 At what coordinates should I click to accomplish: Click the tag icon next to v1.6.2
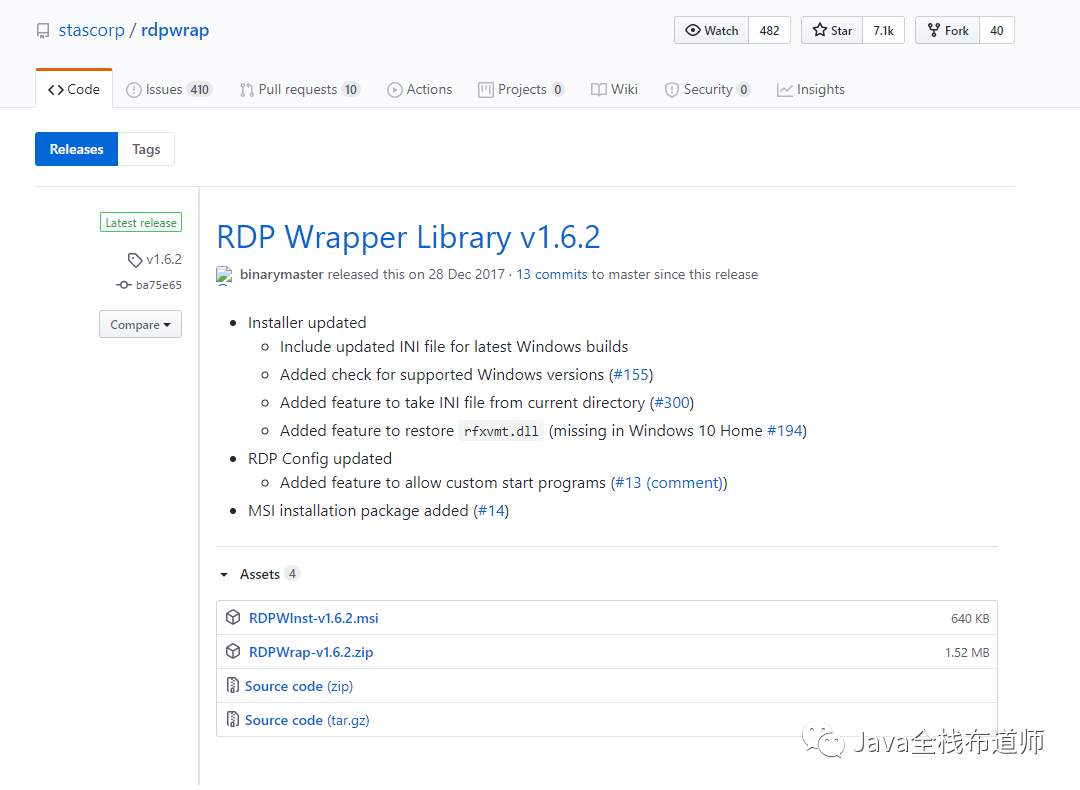(x=135, y=260)
